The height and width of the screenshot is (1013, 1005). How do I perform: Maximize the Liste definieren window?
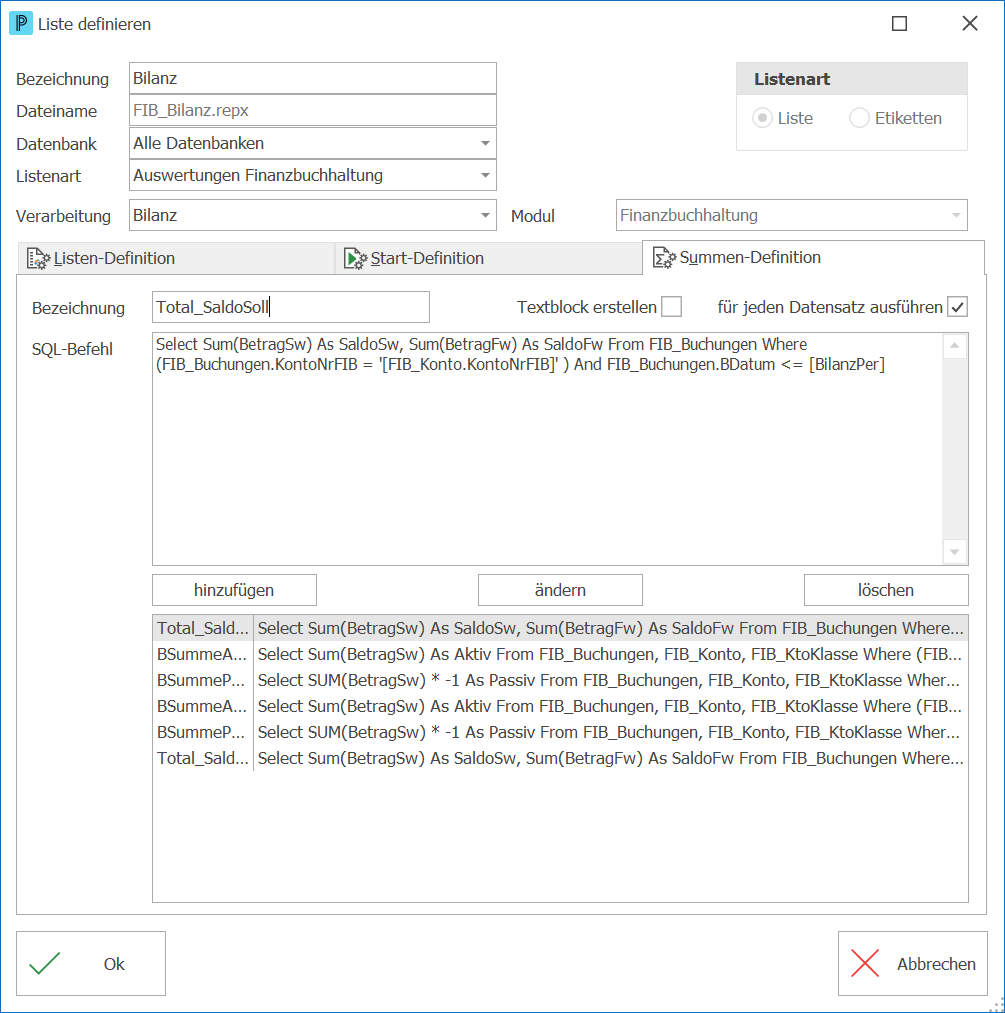tap(899, 24)
